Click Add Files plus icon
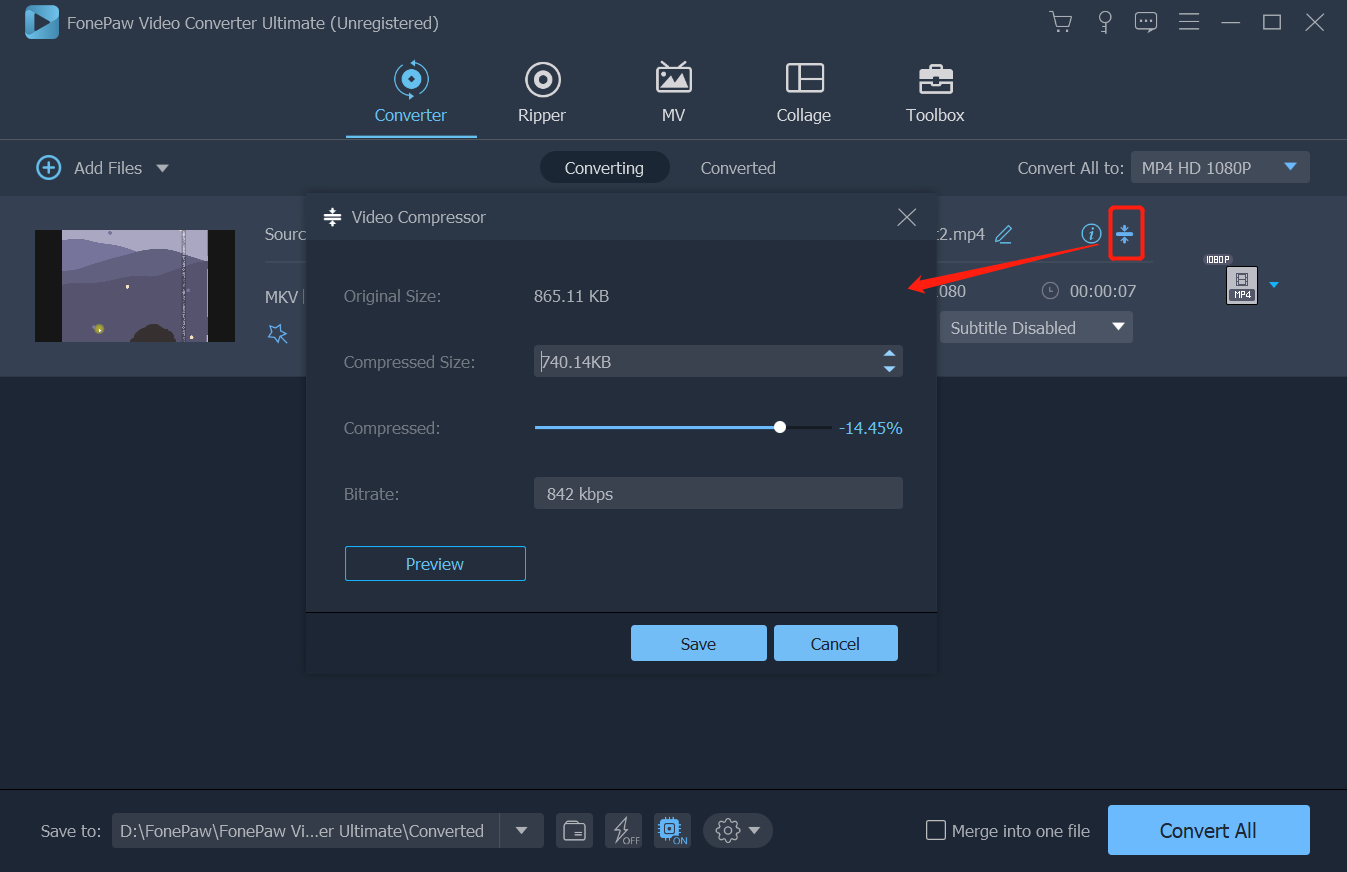 pos(48,168)
